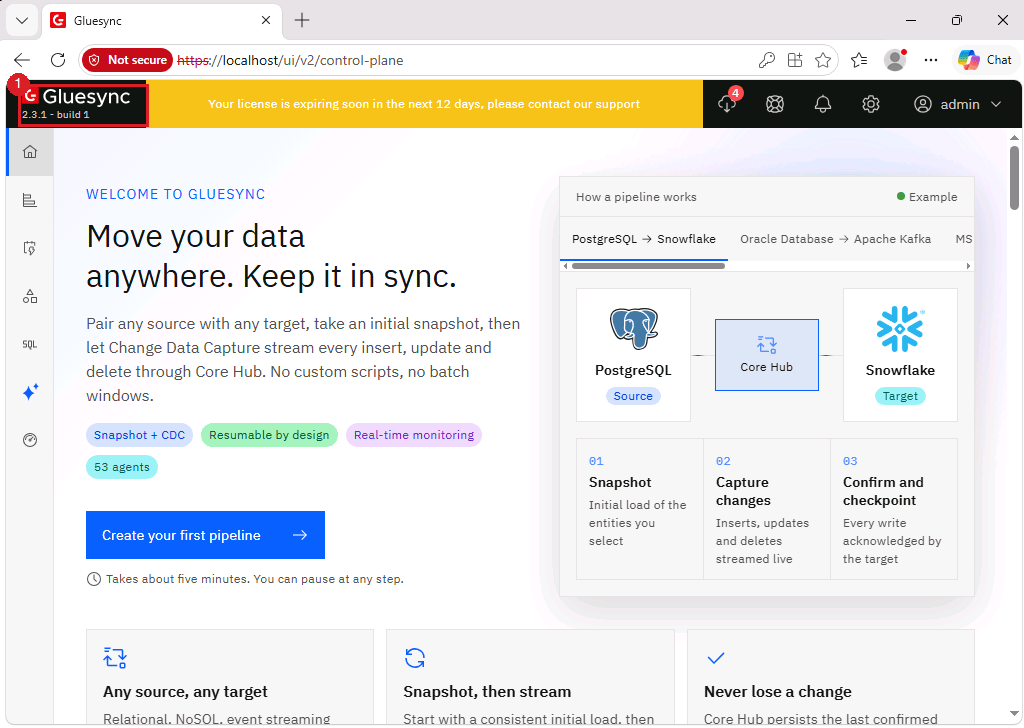This screenshot has height=728, width=1024.
Task: Click the 53 agents tag
Action: click(121, 467)
